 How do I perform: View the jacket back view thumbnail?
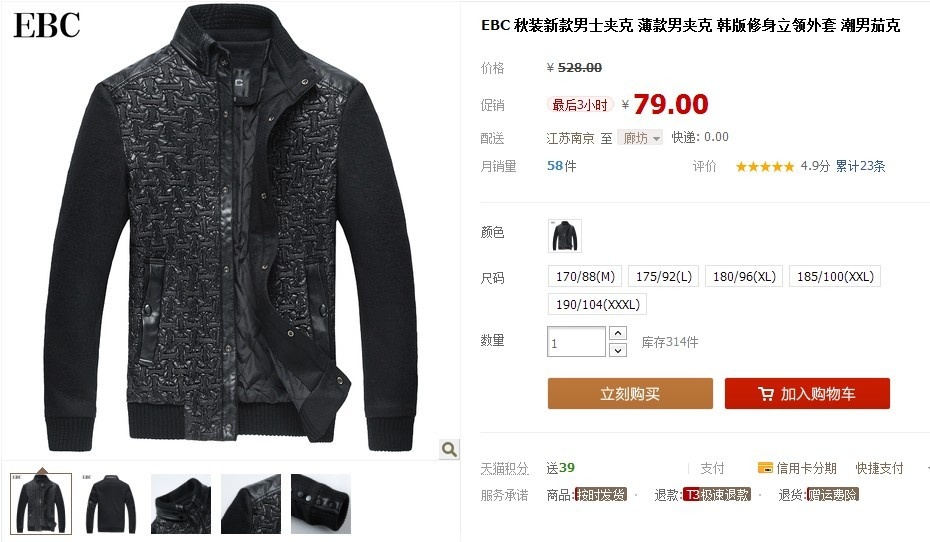coord(111,504)
